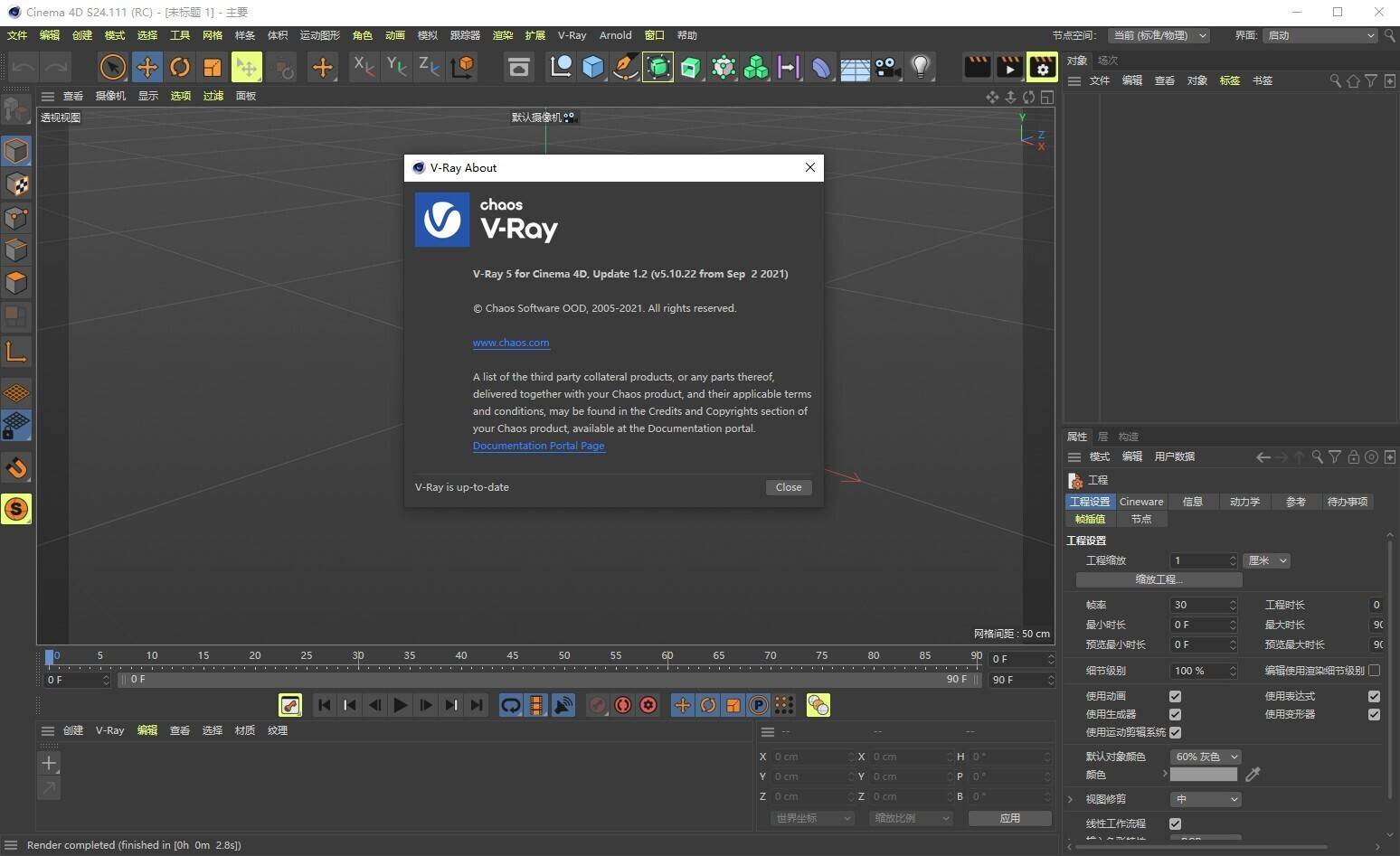1400x856 pixels.
Task: Open the V-Ray menu in the menu bar
Action: (x=572, y=35)
